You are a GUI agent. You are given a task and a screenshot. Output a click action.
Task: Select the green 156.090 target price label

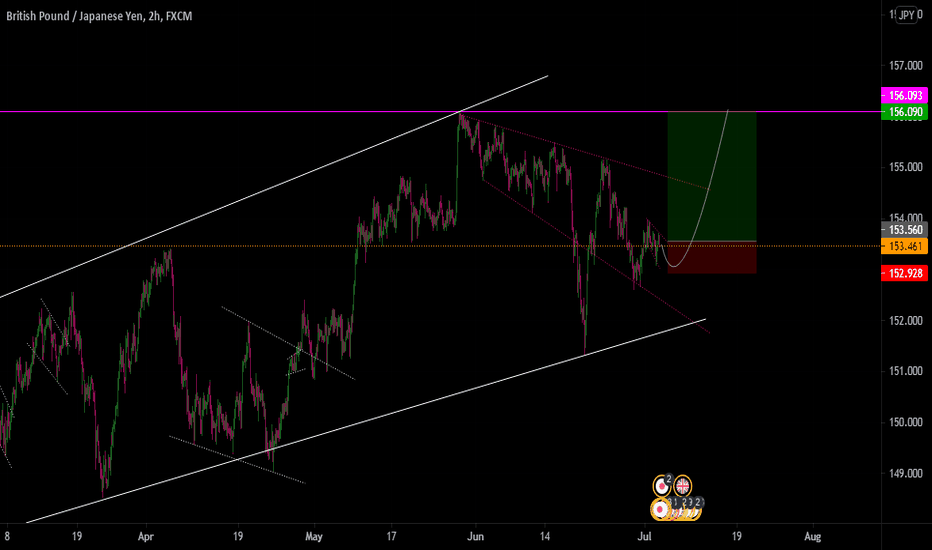point(904,112)
